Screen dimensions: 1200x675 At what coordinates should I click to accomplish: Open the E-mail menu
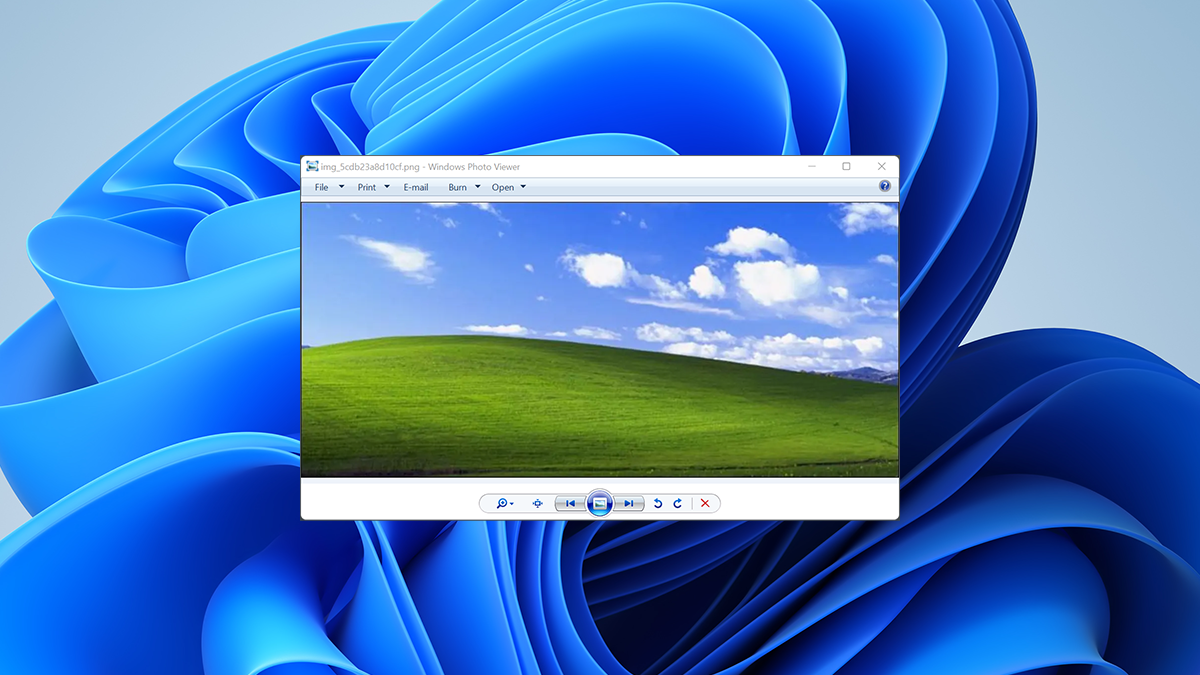point(415,187)
